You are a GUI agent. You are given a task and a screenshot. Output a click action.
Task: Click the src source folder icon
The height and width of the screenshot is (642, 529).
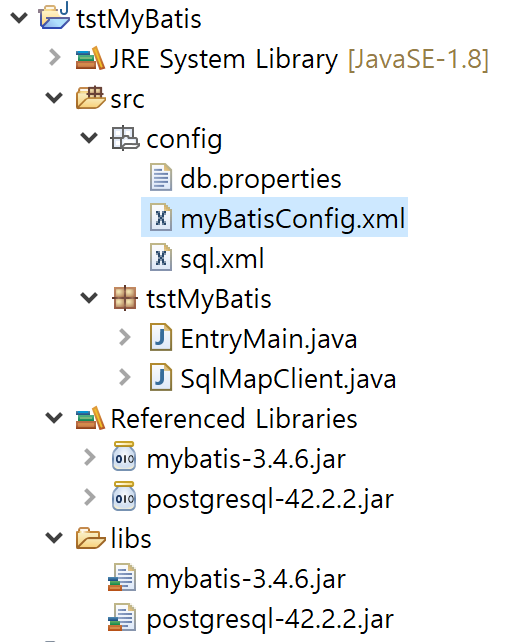[x=90, y=97]
